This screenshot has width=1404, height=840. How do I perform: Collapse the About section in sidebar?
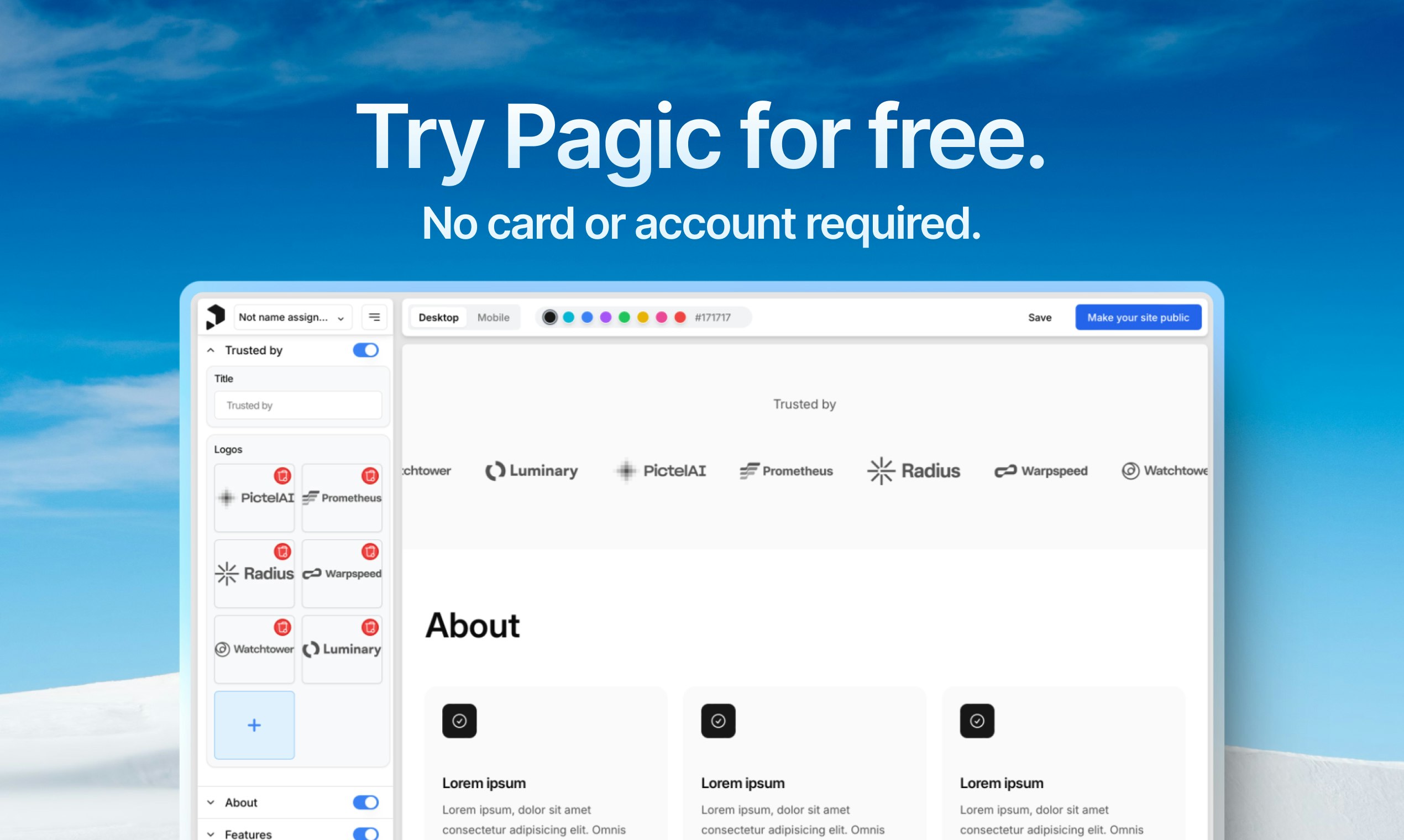tap(210, 802)
